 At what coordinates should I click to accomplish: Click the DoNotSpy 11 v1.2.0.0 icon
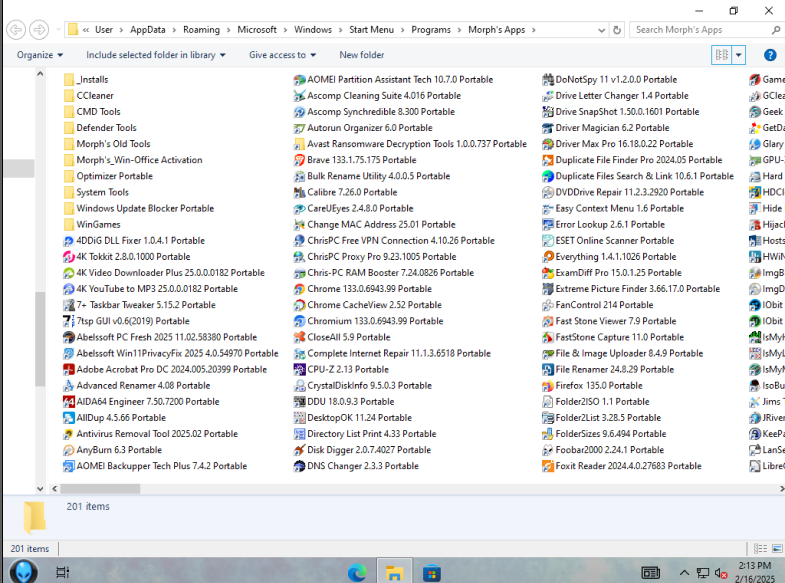(x=548, y=80)
